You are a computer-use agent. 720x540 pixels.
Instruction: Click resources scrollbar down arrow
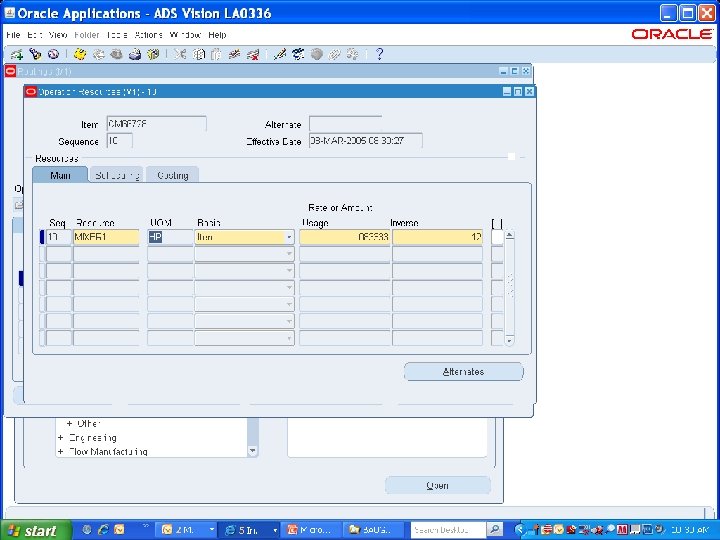pos(509,341)
